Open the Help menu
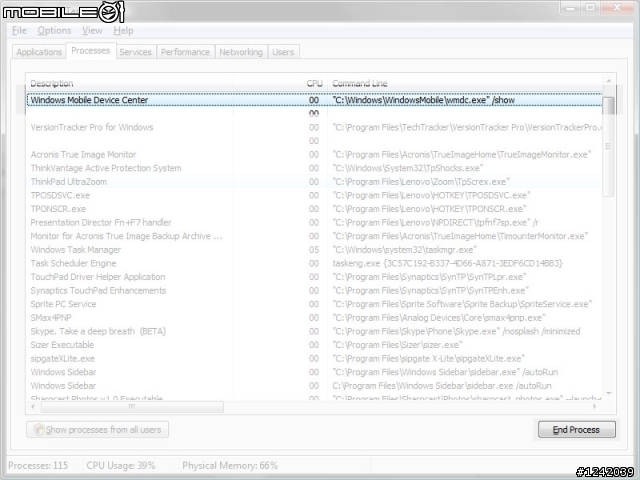The image size is (640, 480). tap(123, 31)
